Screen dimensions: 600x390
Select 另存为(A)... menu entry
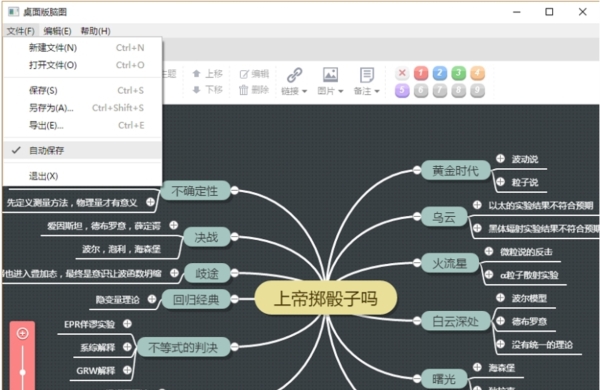coord(83,108)
